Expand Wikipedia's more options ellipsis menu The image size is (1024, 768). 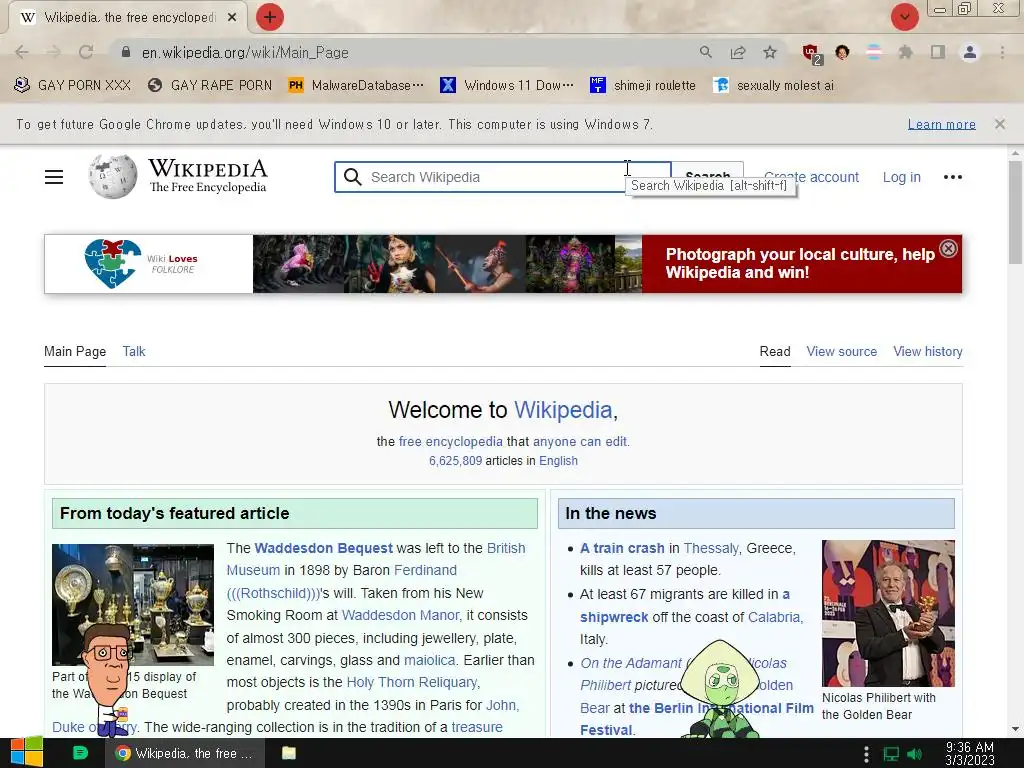(952, 177)
